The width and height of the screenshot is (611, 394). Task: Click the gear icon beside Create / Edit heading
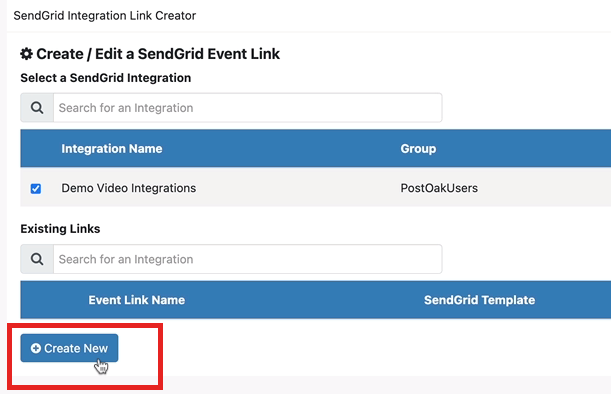(26, 54)
